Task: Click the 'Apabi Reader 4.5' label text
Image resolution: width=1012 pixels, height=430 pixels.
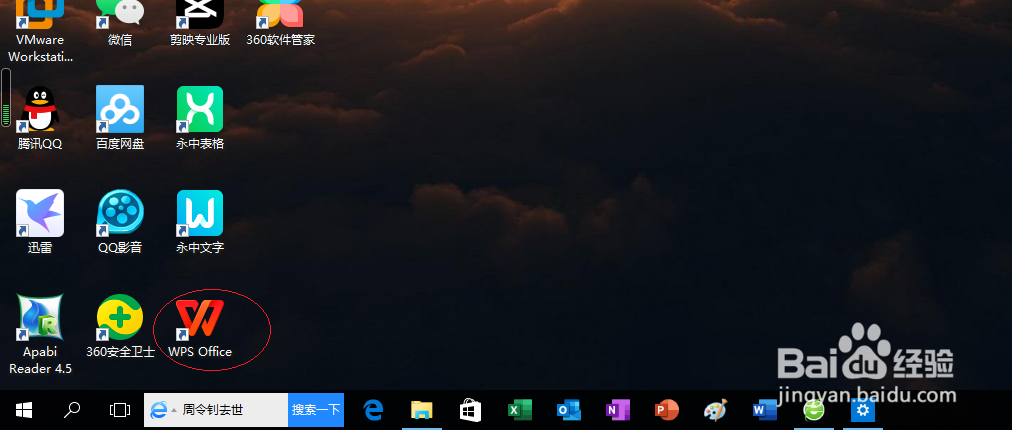Action: 40,360
